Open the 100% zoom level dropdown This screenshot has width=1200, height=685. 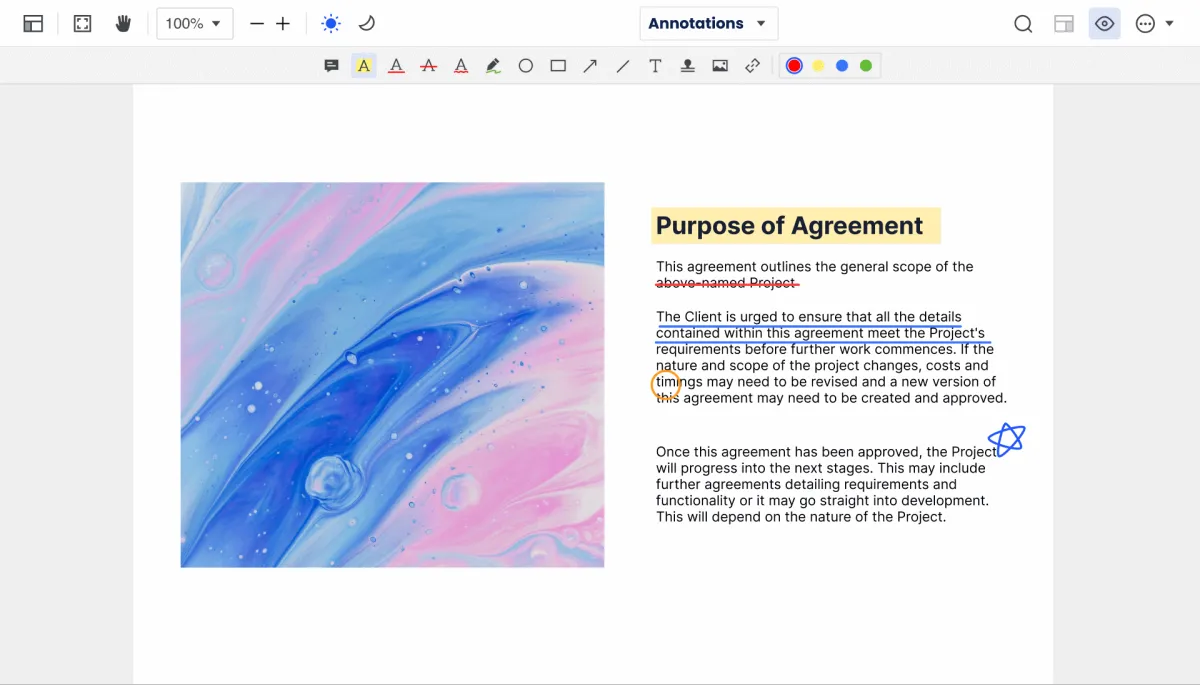pyautogui.click(x=195, y=23)
